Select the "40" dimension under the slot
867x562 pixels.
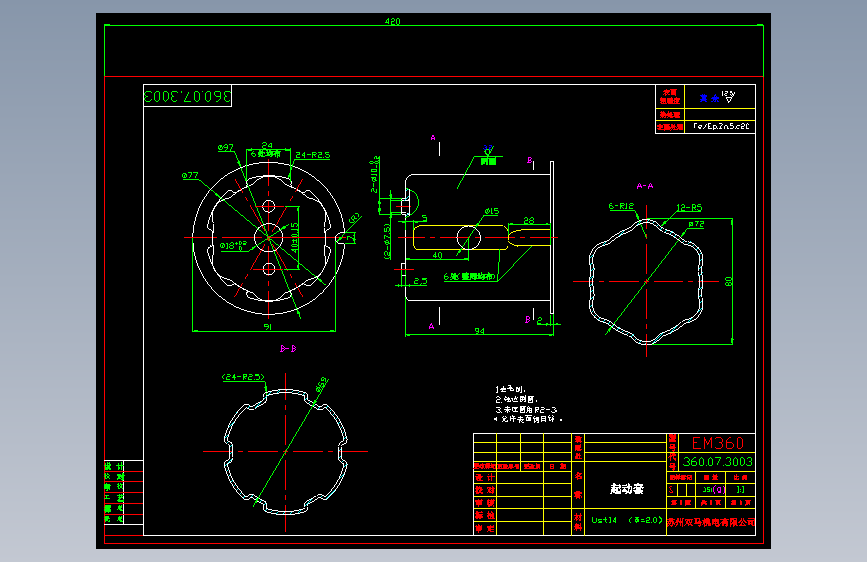(437, 255)
